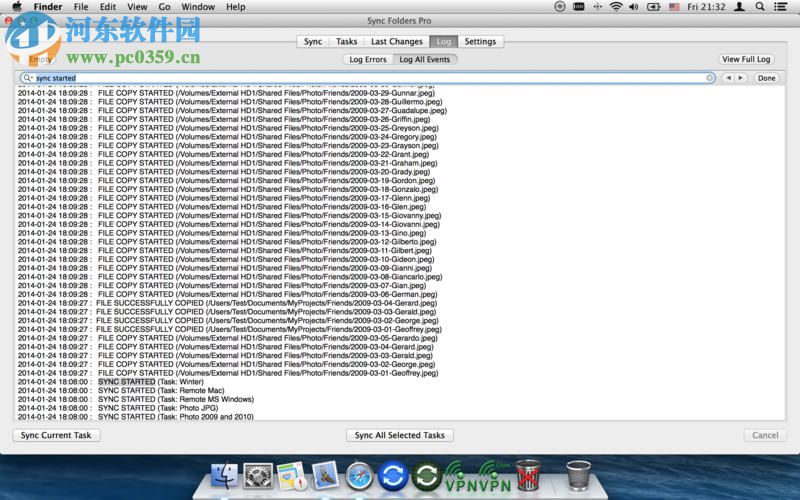Open Finder from the Dock
800x500 pixels.
(x=224, y=475)
